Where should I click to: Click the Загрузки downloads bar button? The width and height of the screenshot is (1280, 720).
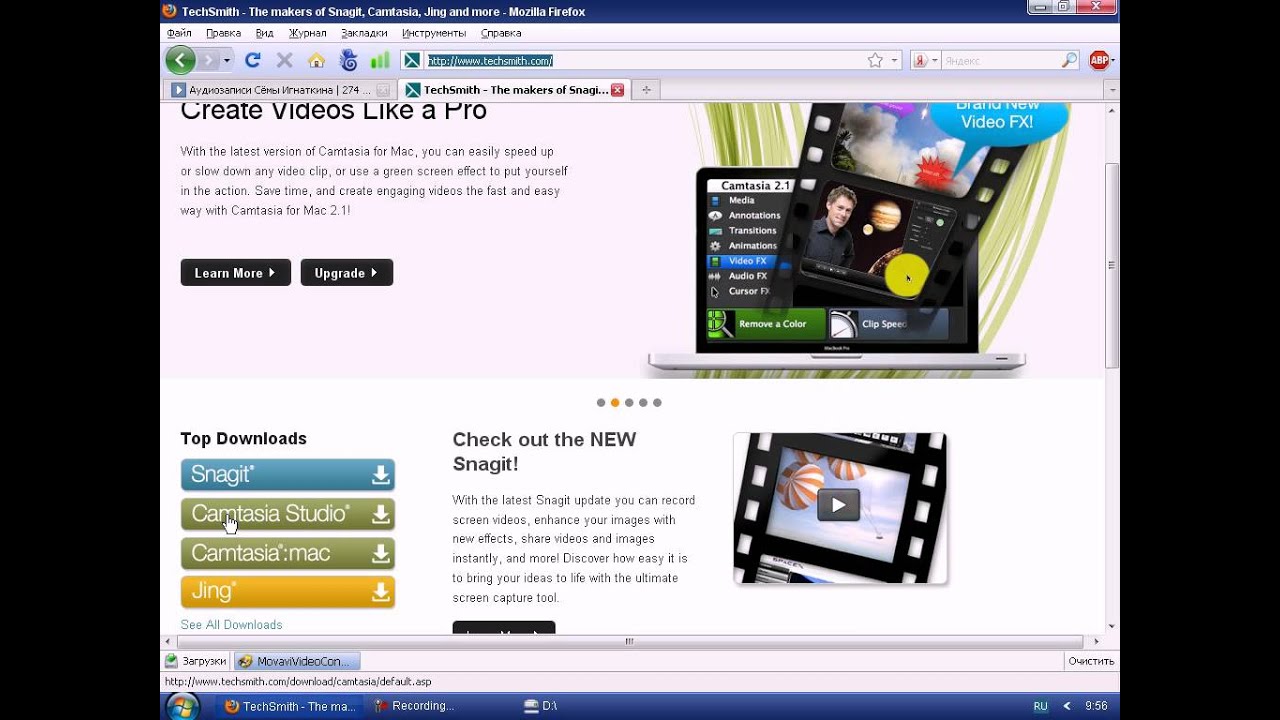(196, 661)
